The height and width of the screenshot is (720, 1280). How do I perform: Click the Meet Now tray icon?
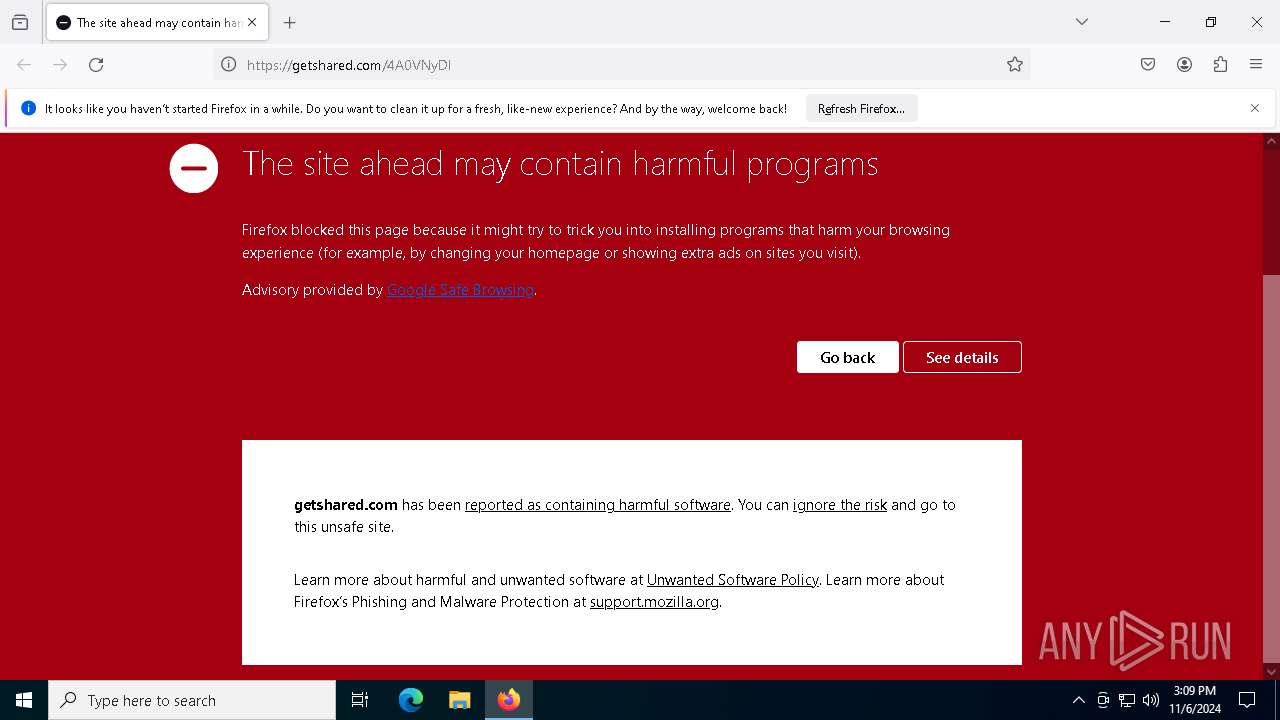(x=1103, y=700)
